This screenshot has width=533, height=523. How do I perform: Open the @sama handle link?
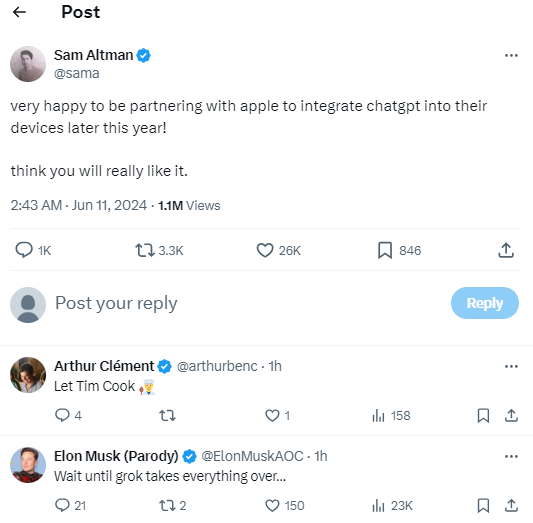(x=76, y=73)
